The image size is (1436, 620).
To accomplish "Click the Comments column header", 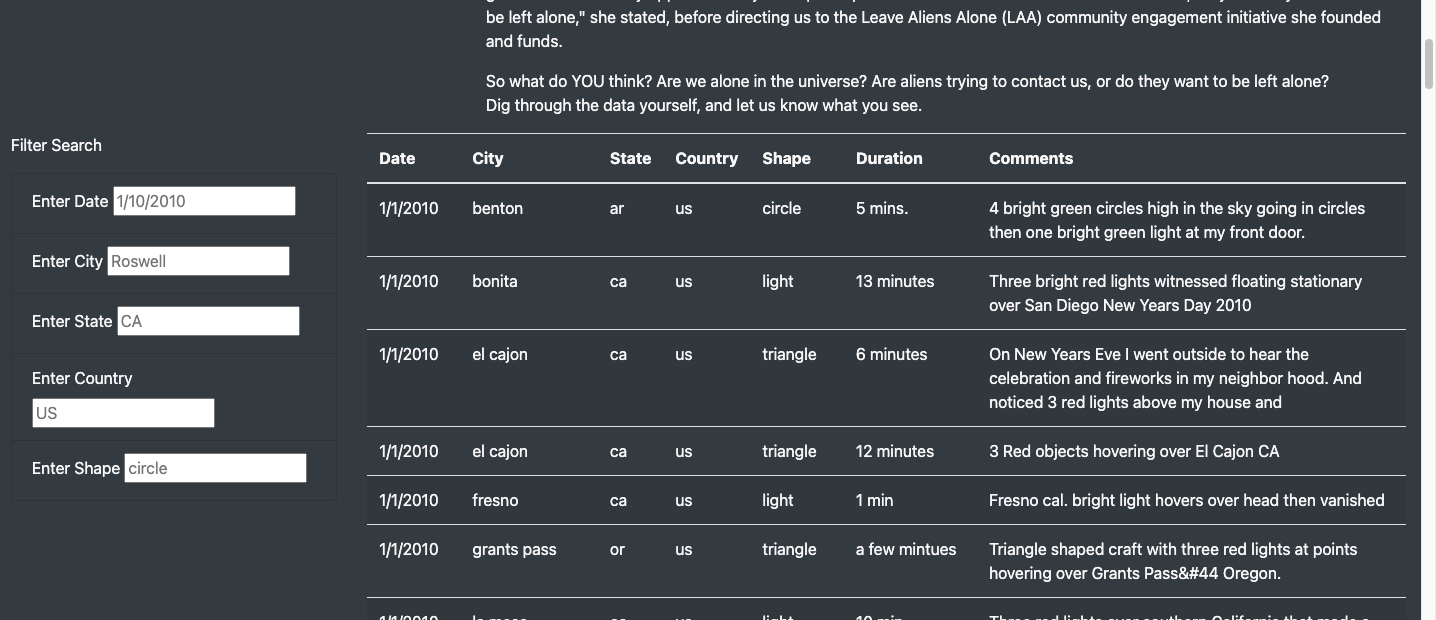I will (1031, 158).
